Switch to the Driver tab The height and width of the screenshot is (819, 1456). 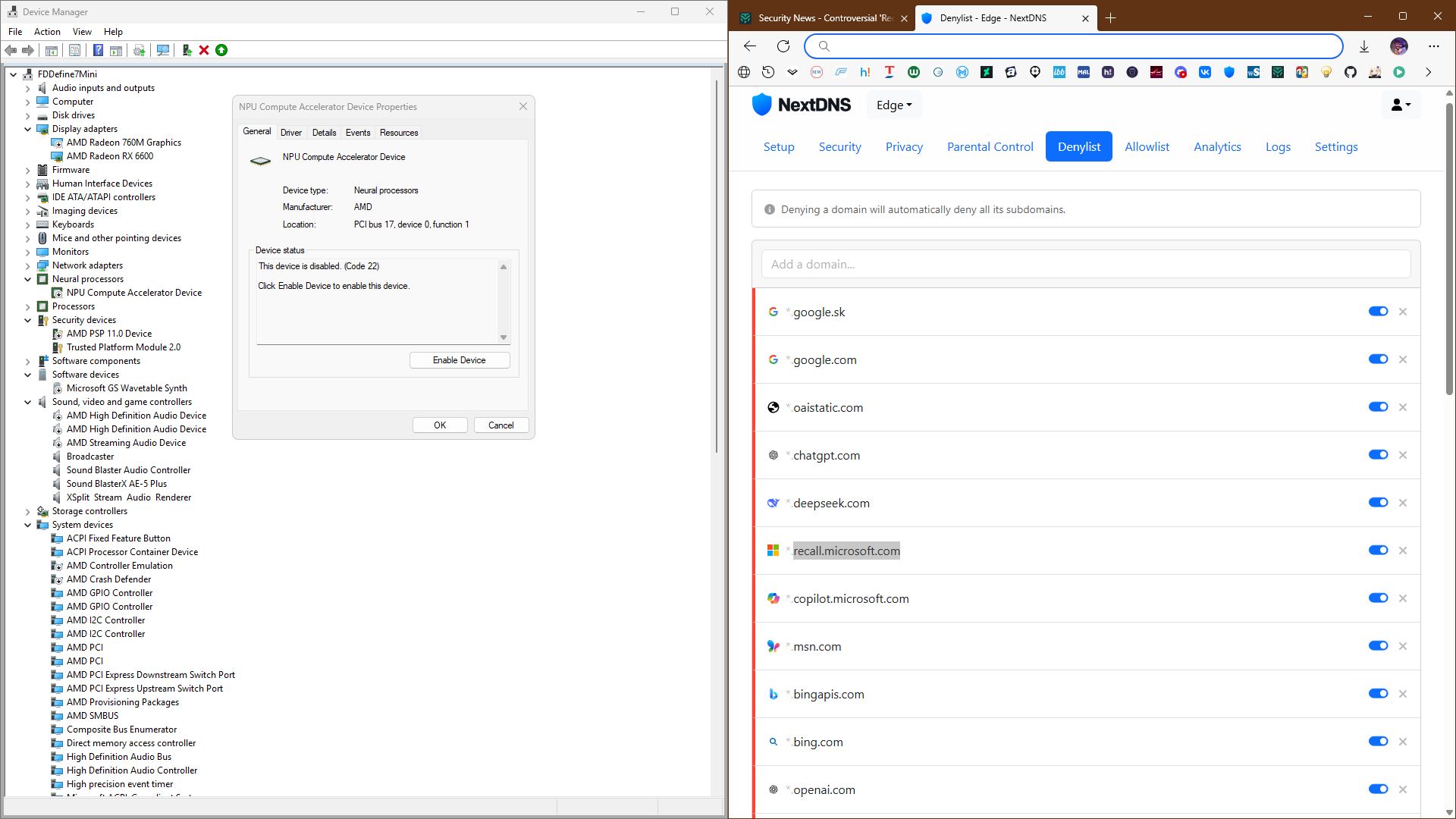click(x=290, y=133)
